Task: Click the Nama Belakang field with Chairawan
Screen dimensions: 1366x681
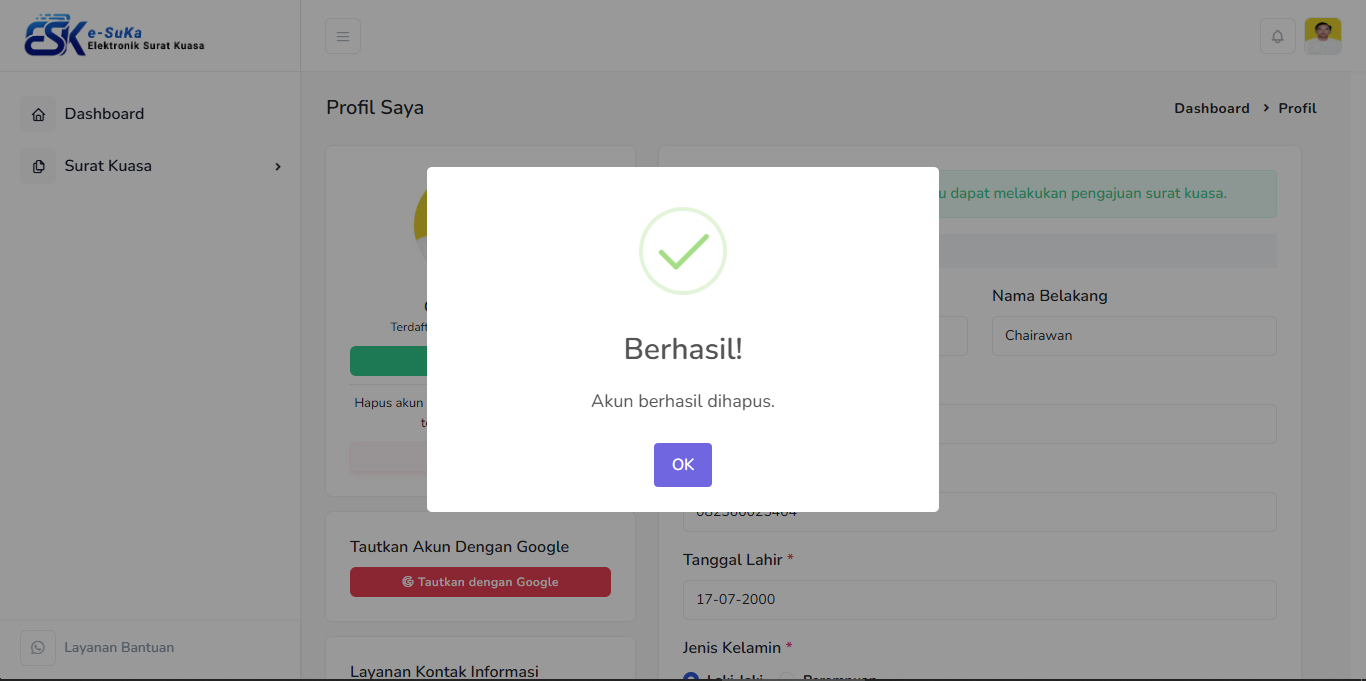Action: pyautogui.click(x=1134, y=336)
